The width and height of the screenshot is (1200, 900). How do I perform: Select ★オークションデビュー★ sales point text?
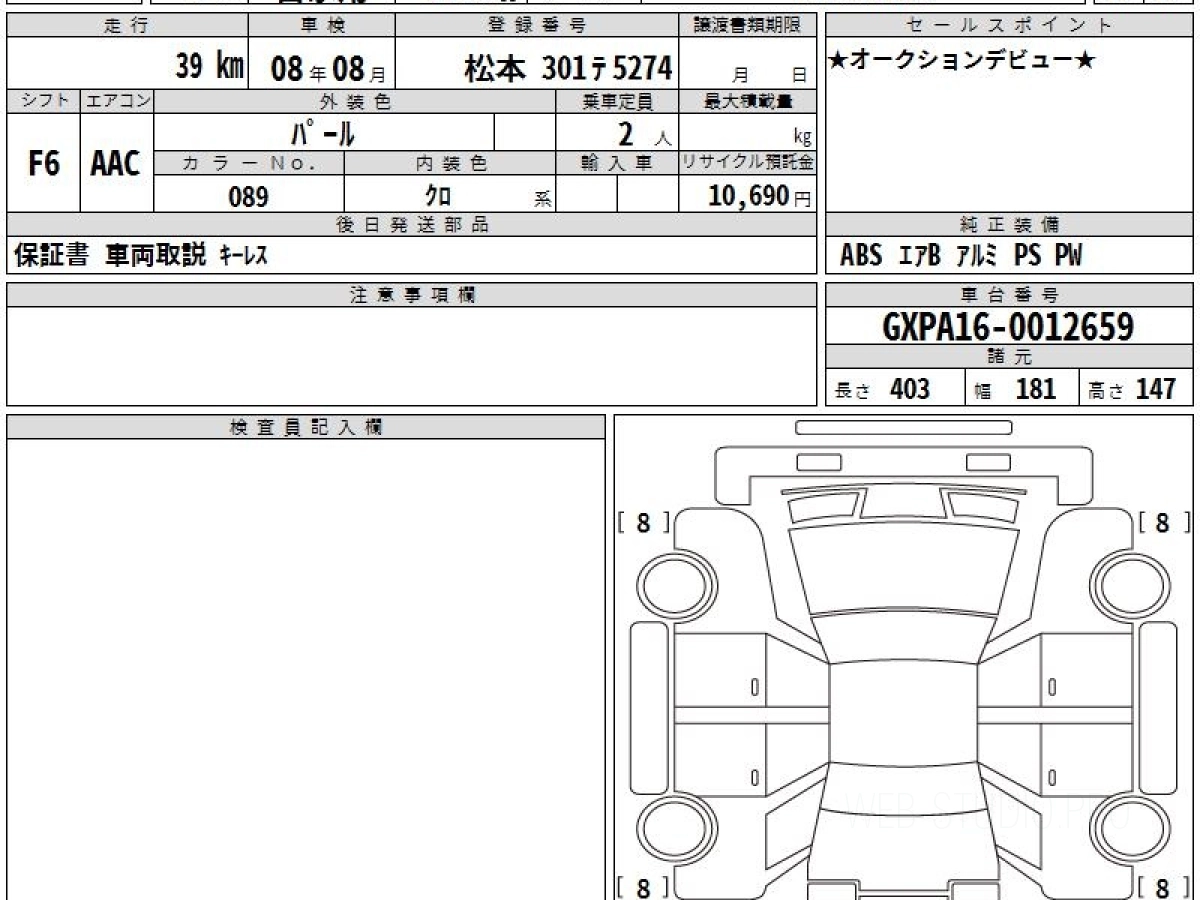(962, 61)
